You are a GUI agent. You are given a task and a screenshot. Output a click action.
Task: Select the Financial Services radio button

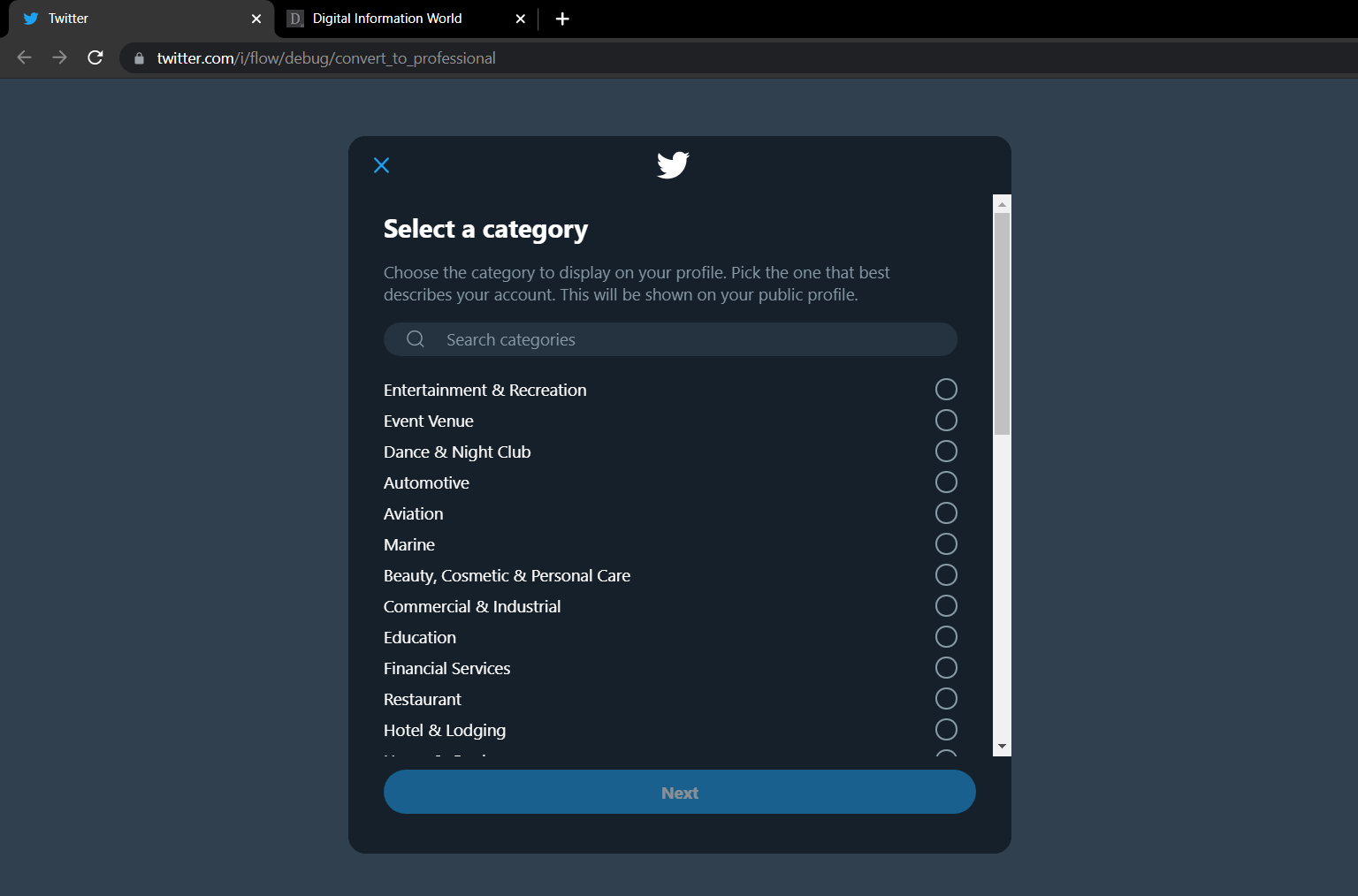946,667
